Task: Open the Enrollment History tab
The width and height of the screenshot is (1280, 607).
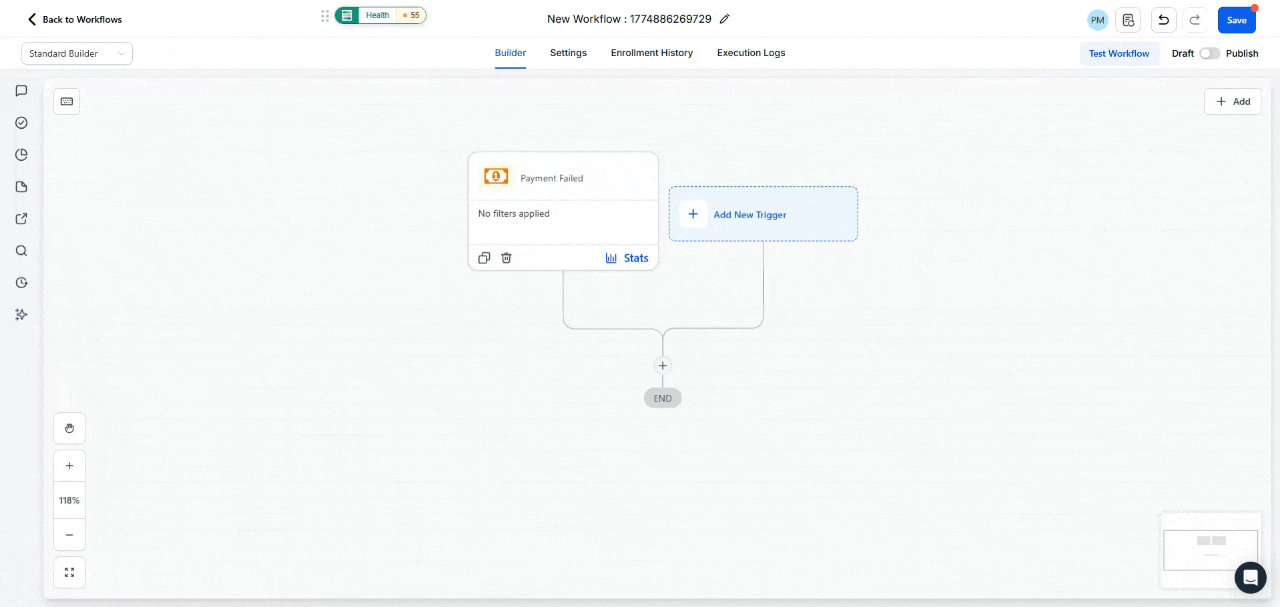Action: click(652, 53)
